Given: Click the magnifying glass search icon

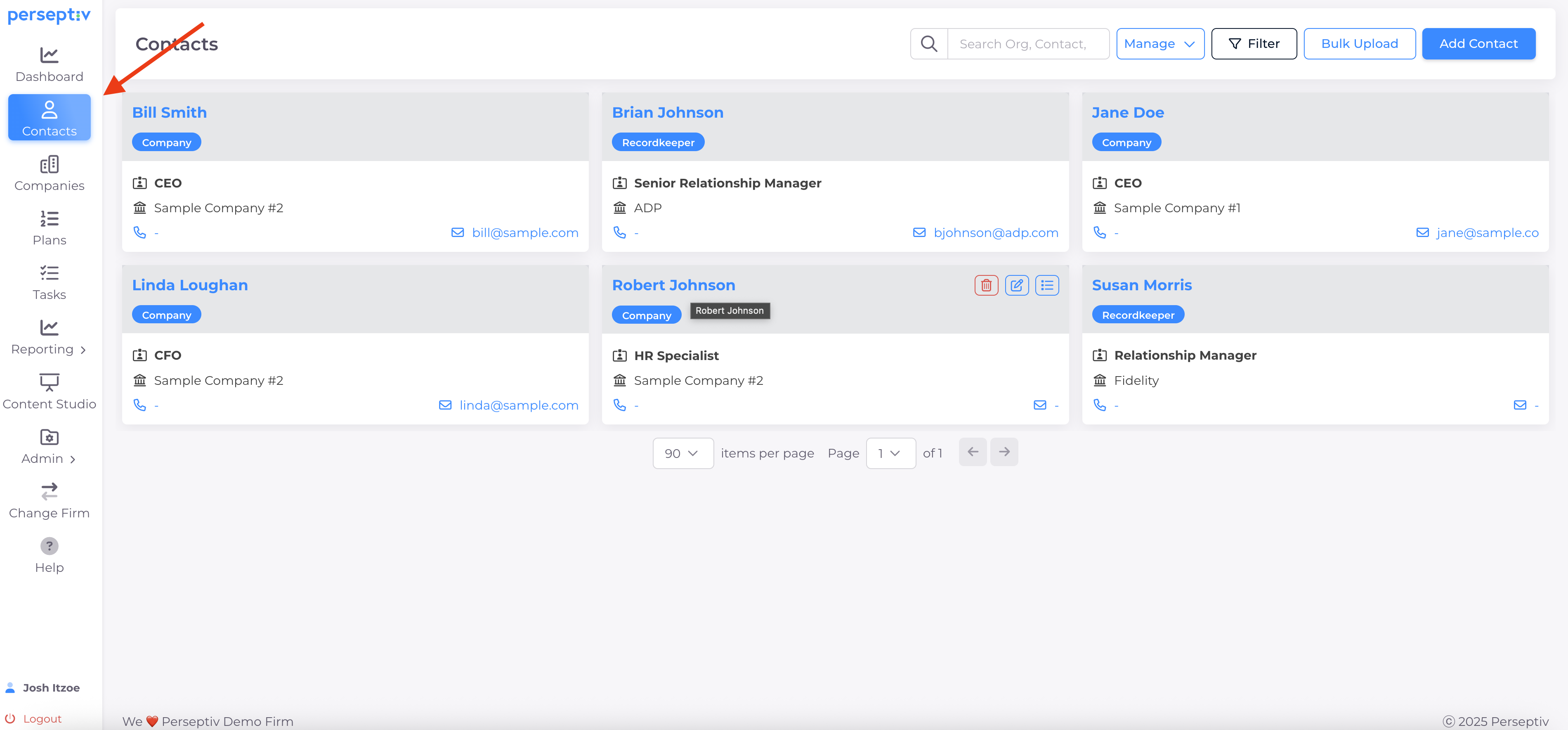Looking at the screenshot, I should point(929,44).
